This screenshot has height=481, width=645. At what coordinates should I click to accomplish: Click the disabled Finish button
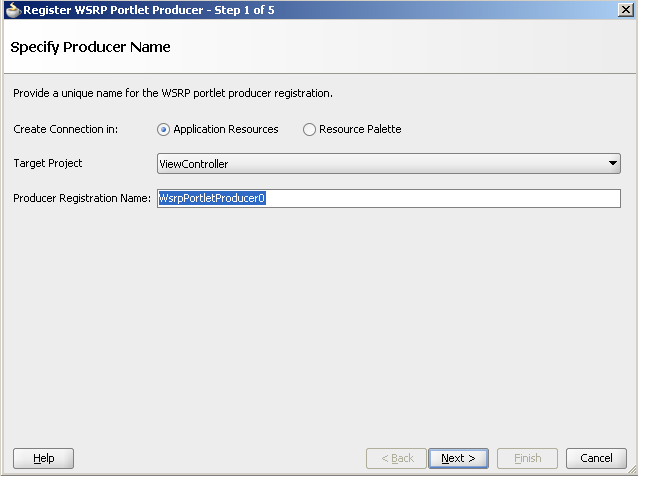point(527,458)
